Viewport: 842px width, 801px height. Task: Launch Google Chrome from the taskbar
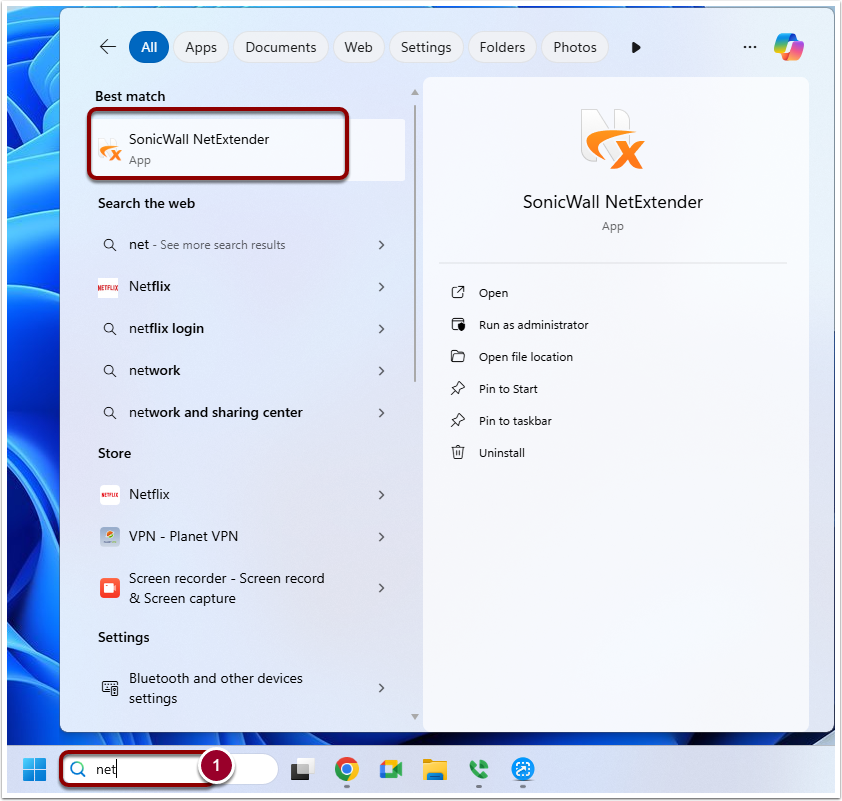click(x=347, y=769)
